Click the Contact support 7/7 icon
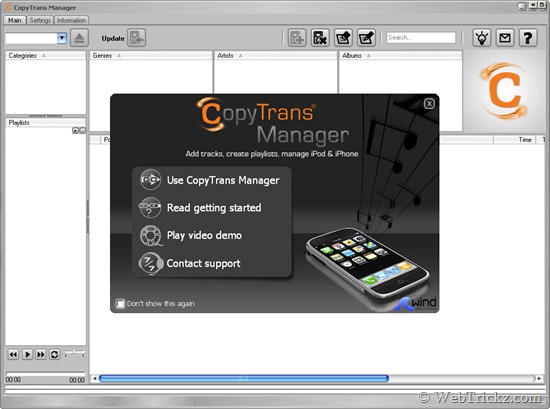Screen dimensions: 550x409 (150, 263)
